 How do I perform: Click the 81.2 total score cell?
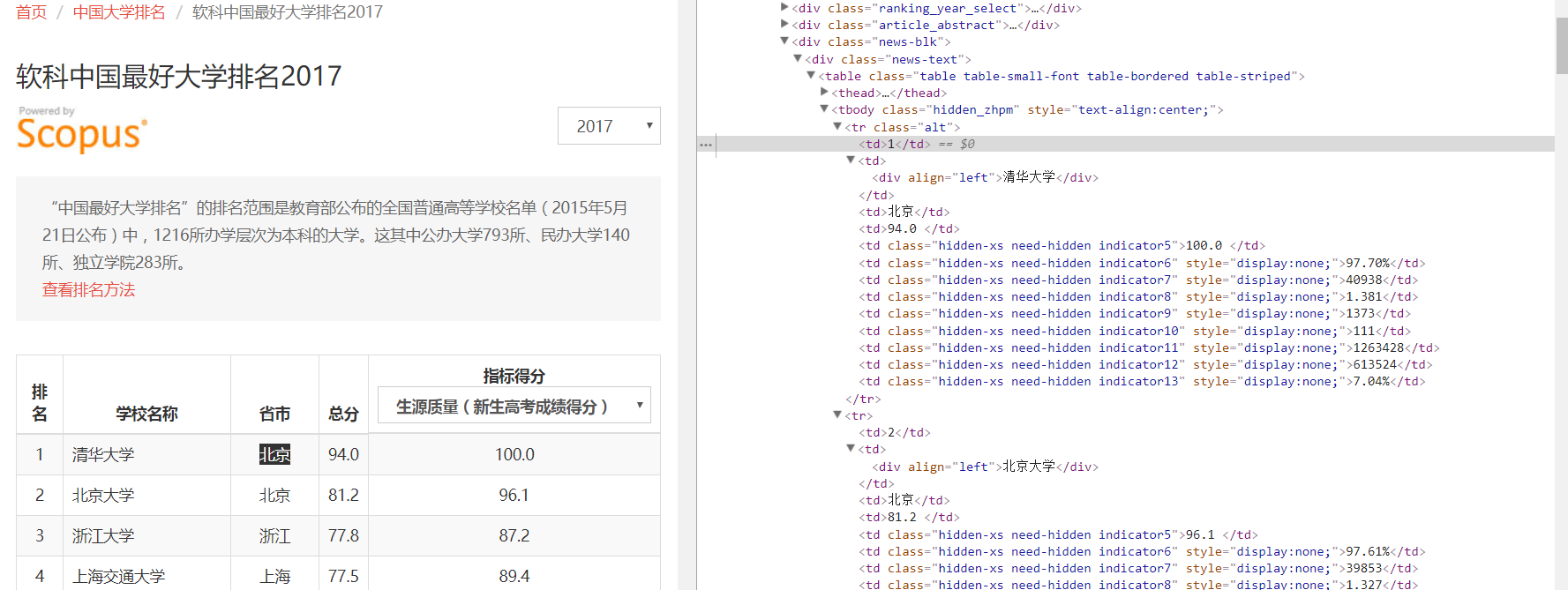coord(343,495)
